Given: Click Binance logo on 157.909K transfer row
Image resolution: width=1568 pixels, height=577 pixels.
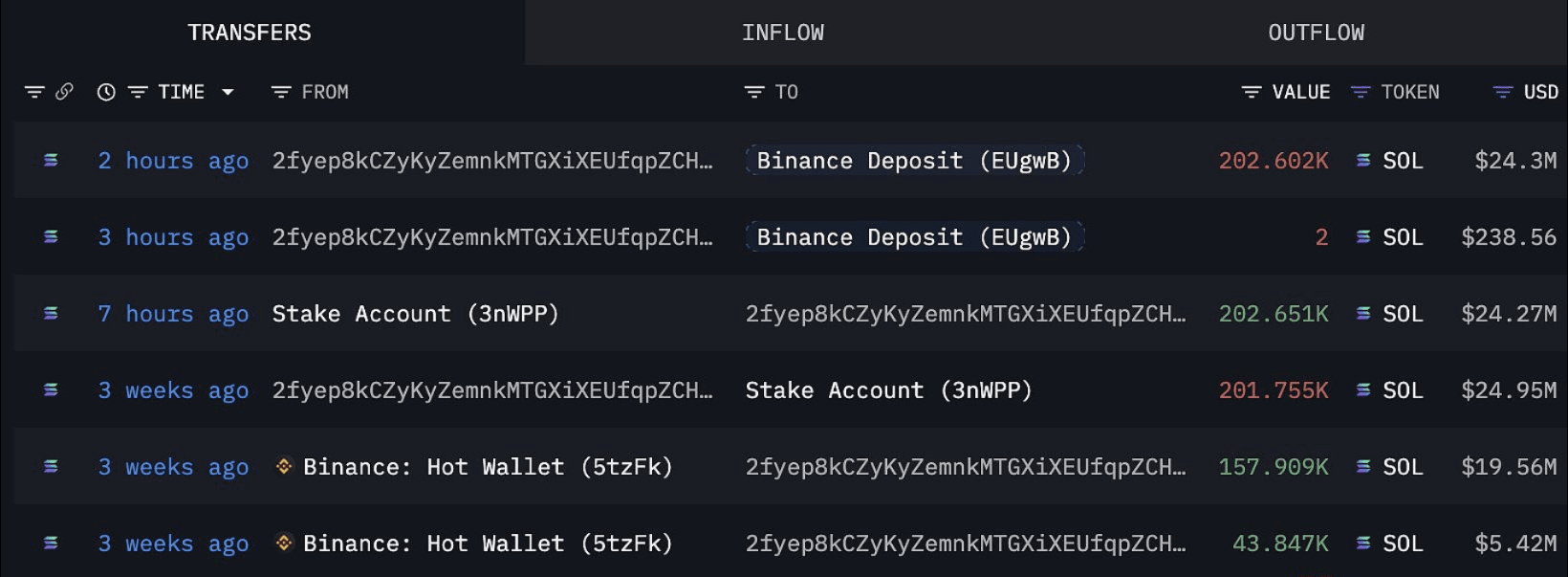Looking at the screenshot, I should click(284, 466).
